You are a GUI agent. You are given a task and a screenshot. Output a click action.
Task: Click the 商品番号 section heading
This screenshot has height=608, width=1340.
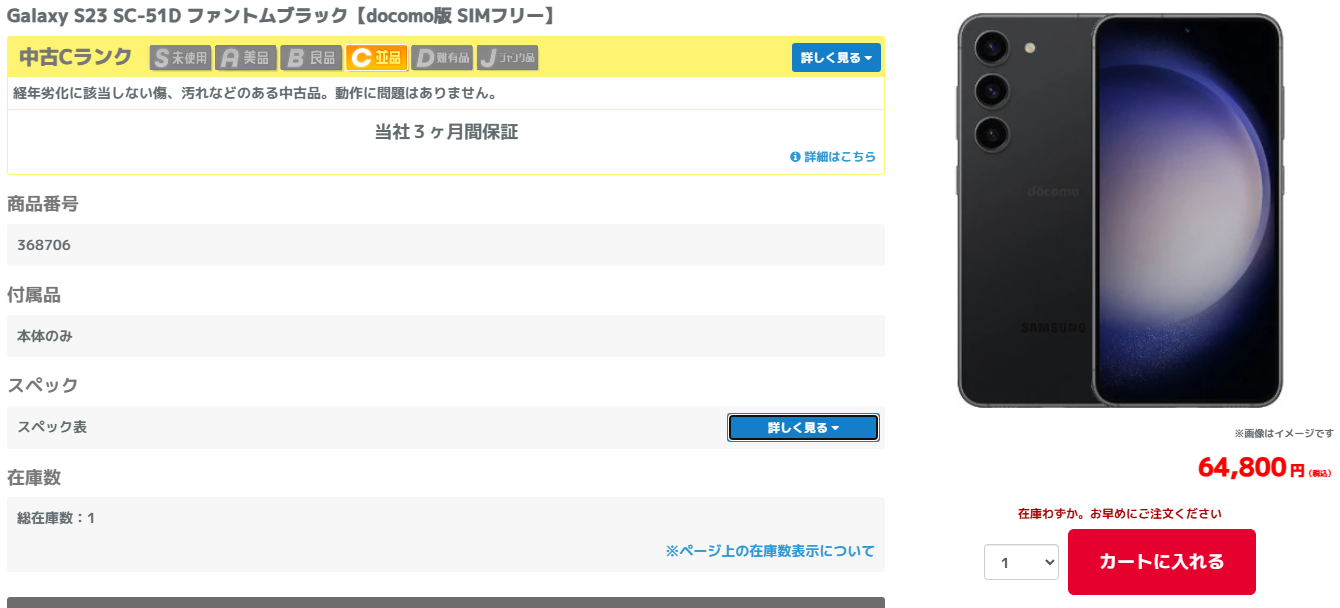point(43,204)
